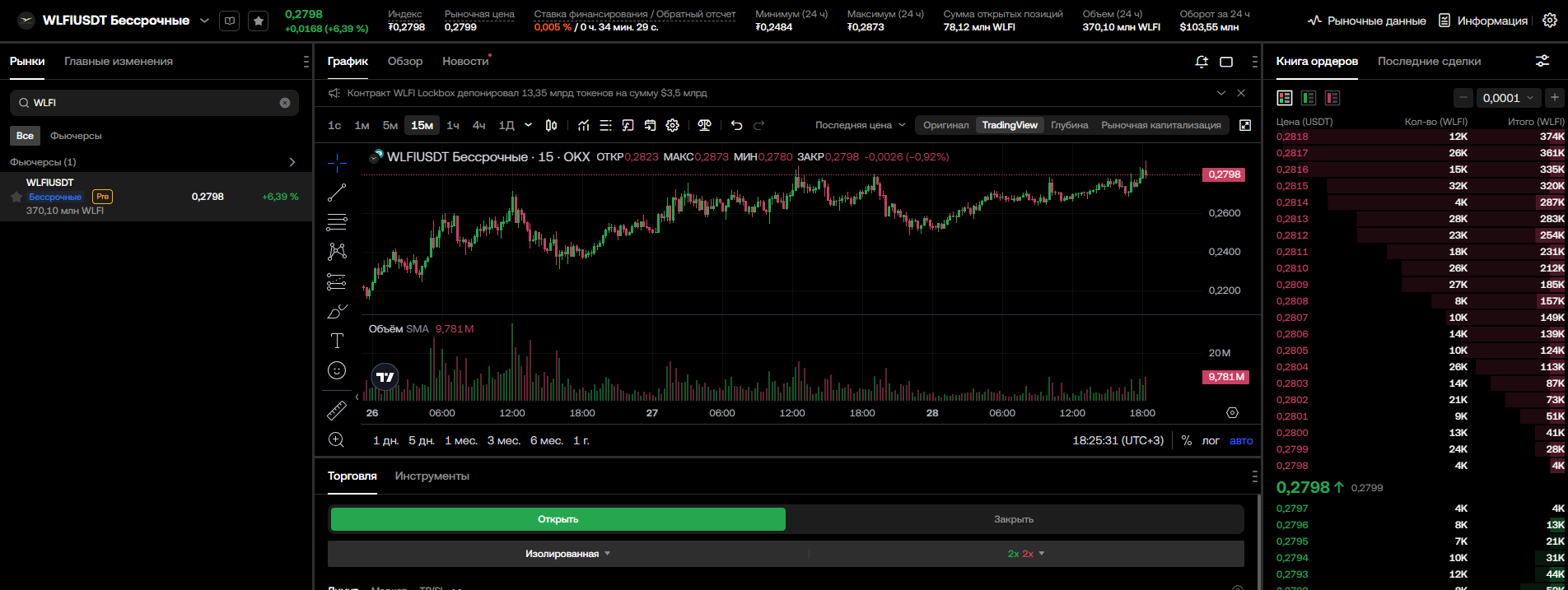Open the order book price step dropdown

(x=1509, y=98)
